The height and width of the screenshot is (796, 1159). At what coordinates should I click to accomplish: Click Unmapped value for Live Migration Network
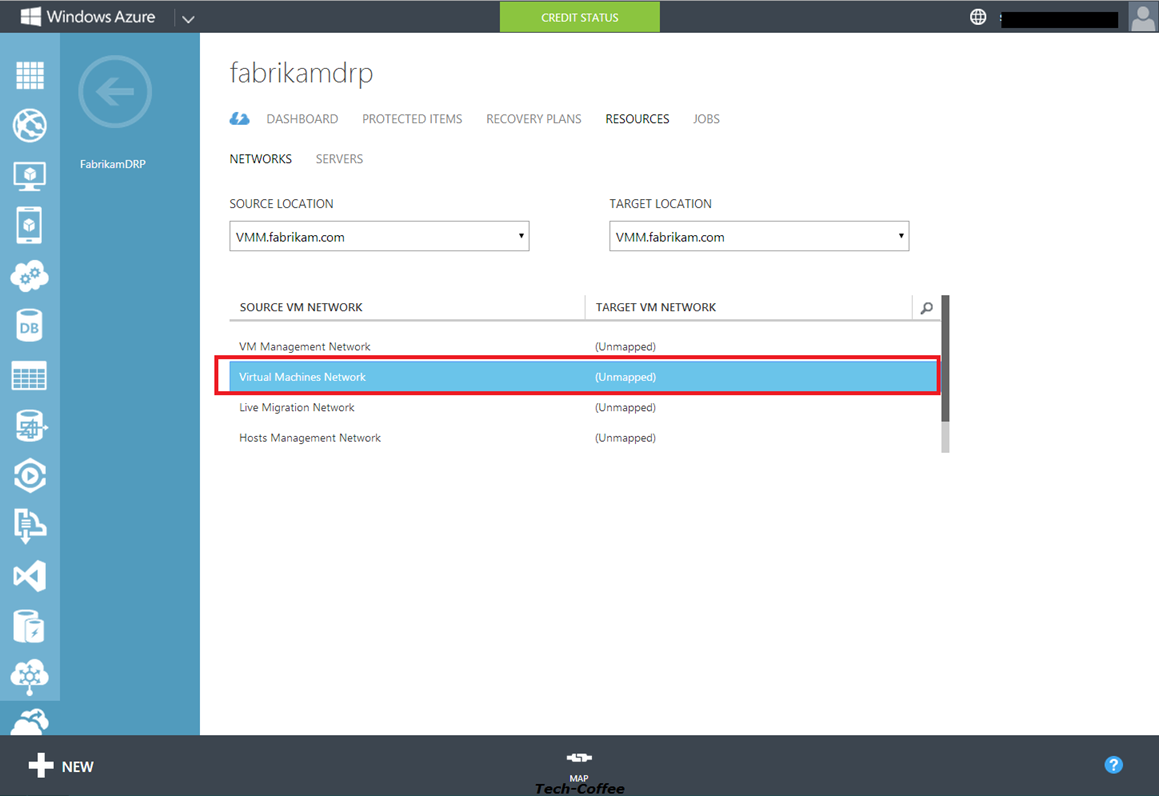(x=625, y=407)
